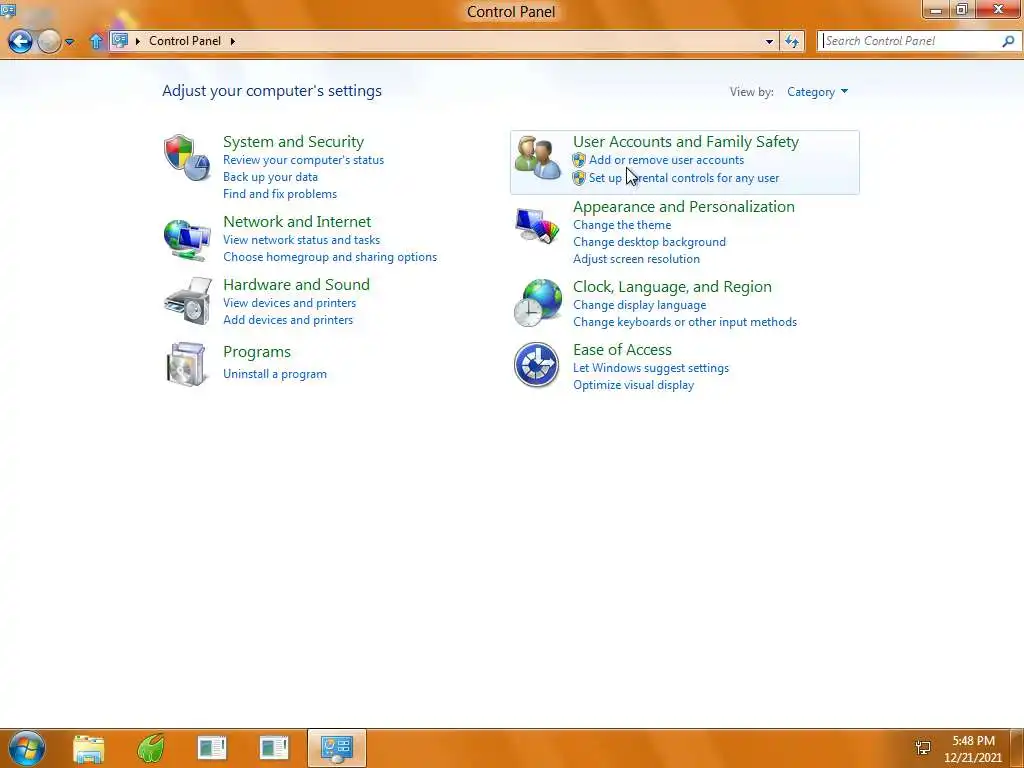Open the Appearance and Personalization monitor icon
The width and height of the screenshot is (1024, 768).
tap(537, 225)
